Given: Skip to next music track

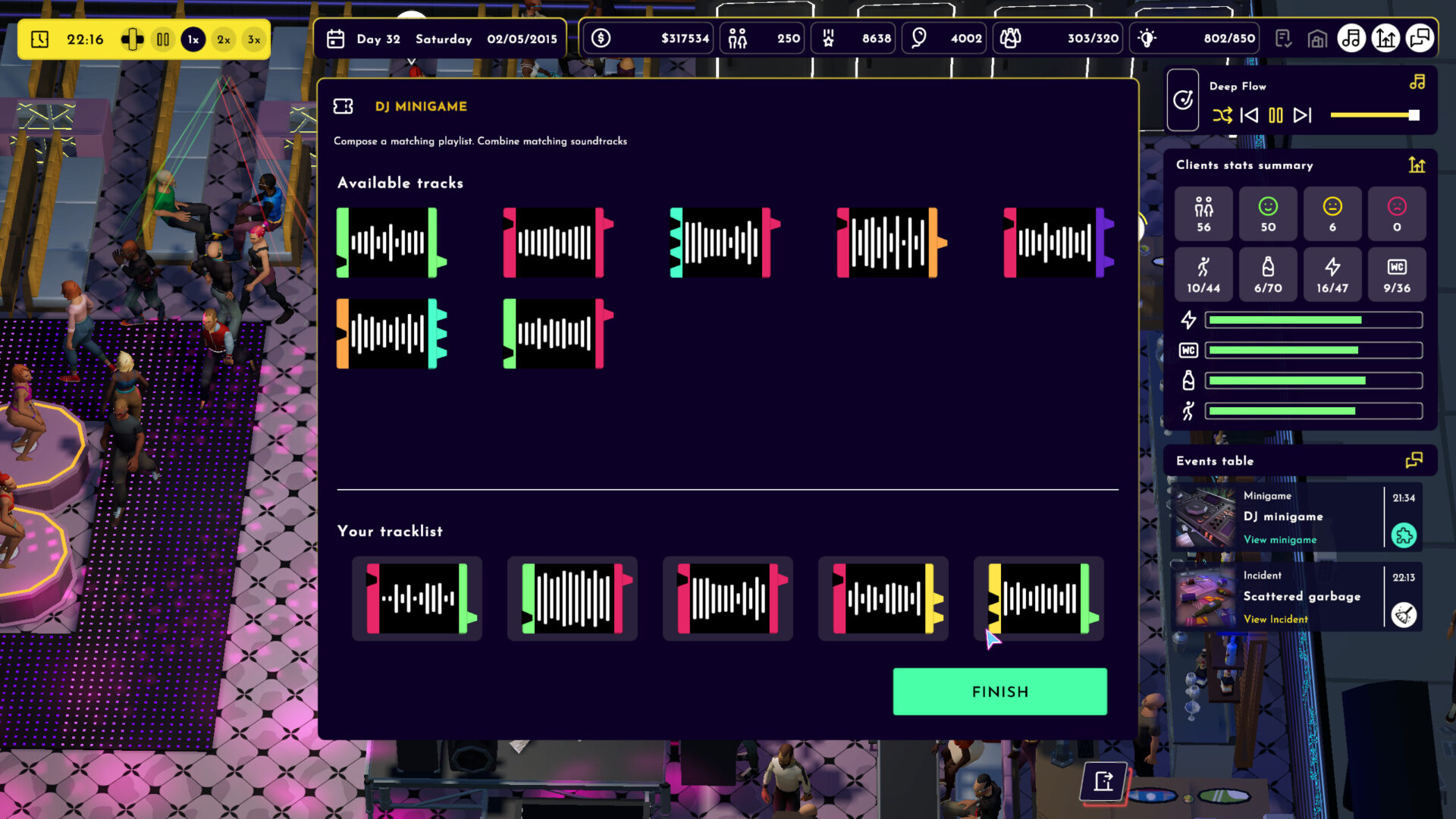Looking at the screenshot, I should click(1302, 115).
